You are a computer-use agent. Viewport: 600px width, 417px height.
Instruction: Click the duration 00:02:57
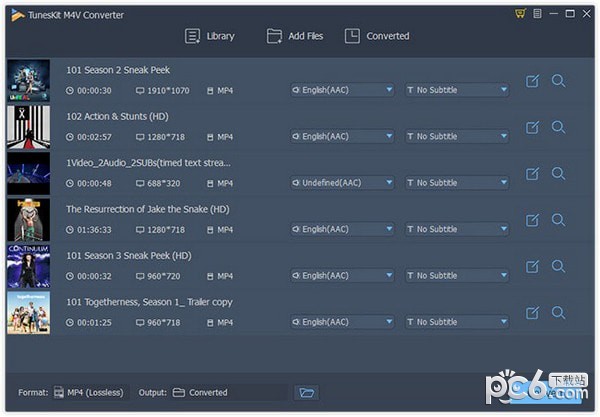[x=94, y=137]
